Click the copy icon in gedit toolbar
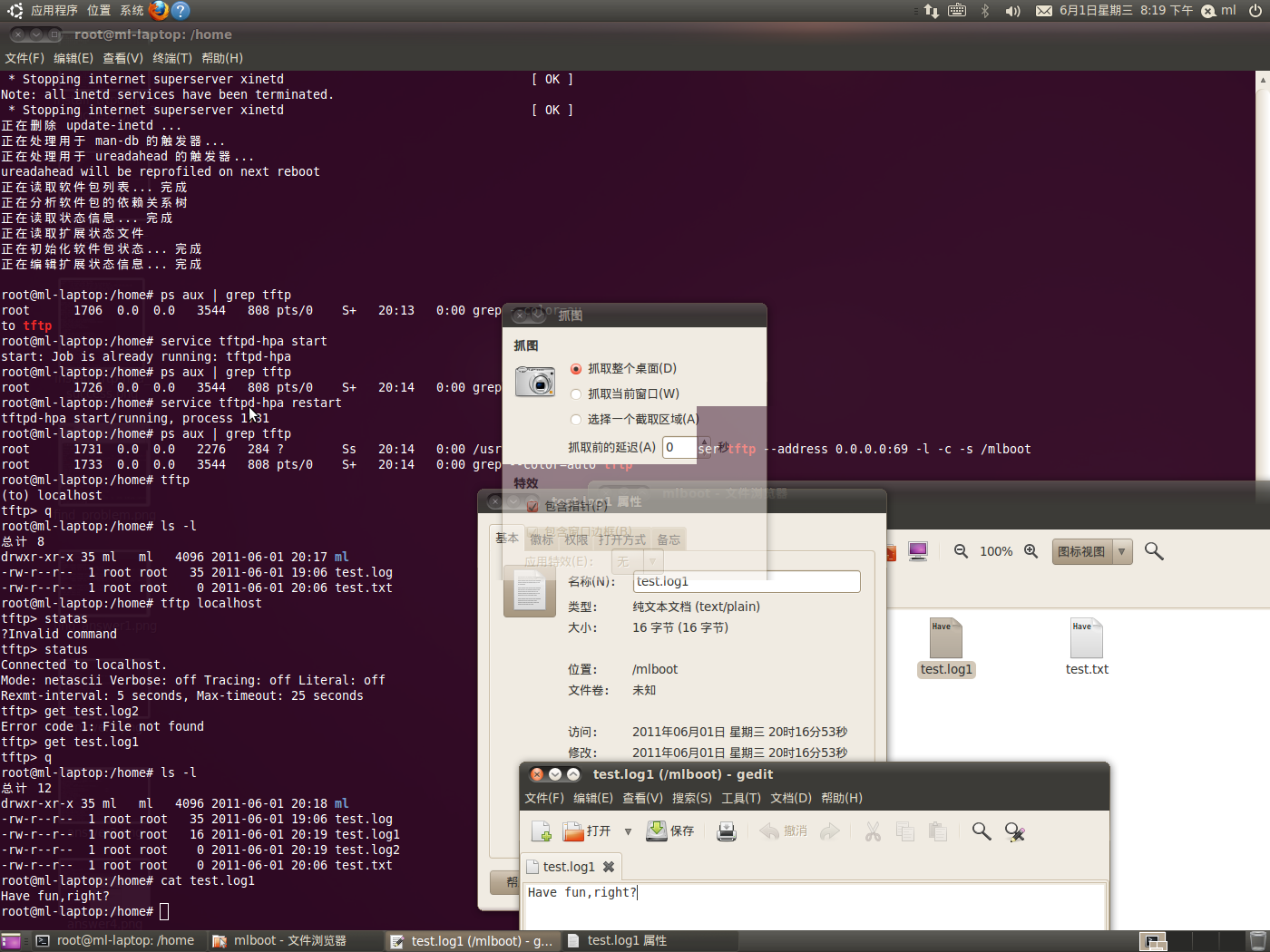1270x952 pixels. coord(905,831)
